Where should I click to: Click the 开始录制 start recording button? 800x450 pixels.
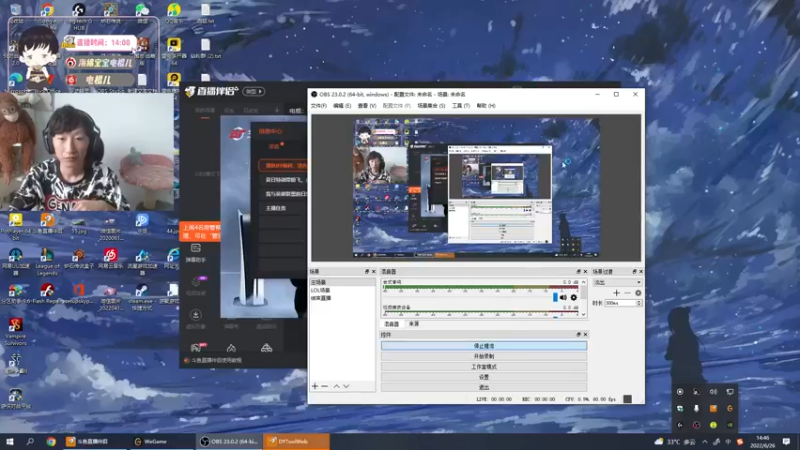click(x=484, y=356)
